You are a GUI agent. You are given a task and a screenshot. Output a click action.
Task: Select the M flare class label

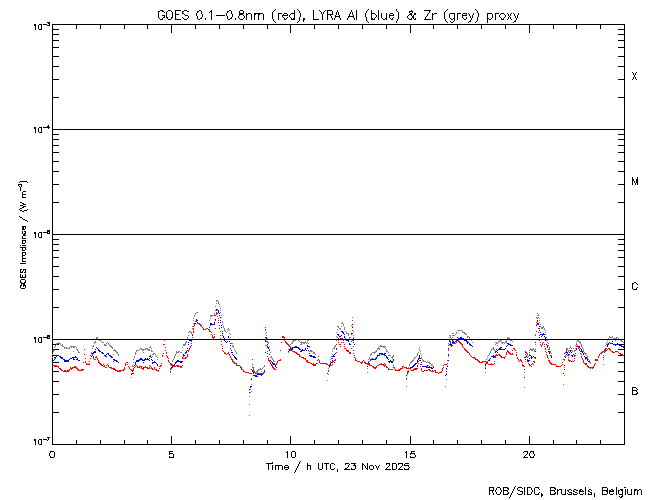pyautogui.click(x=634, y=182)
